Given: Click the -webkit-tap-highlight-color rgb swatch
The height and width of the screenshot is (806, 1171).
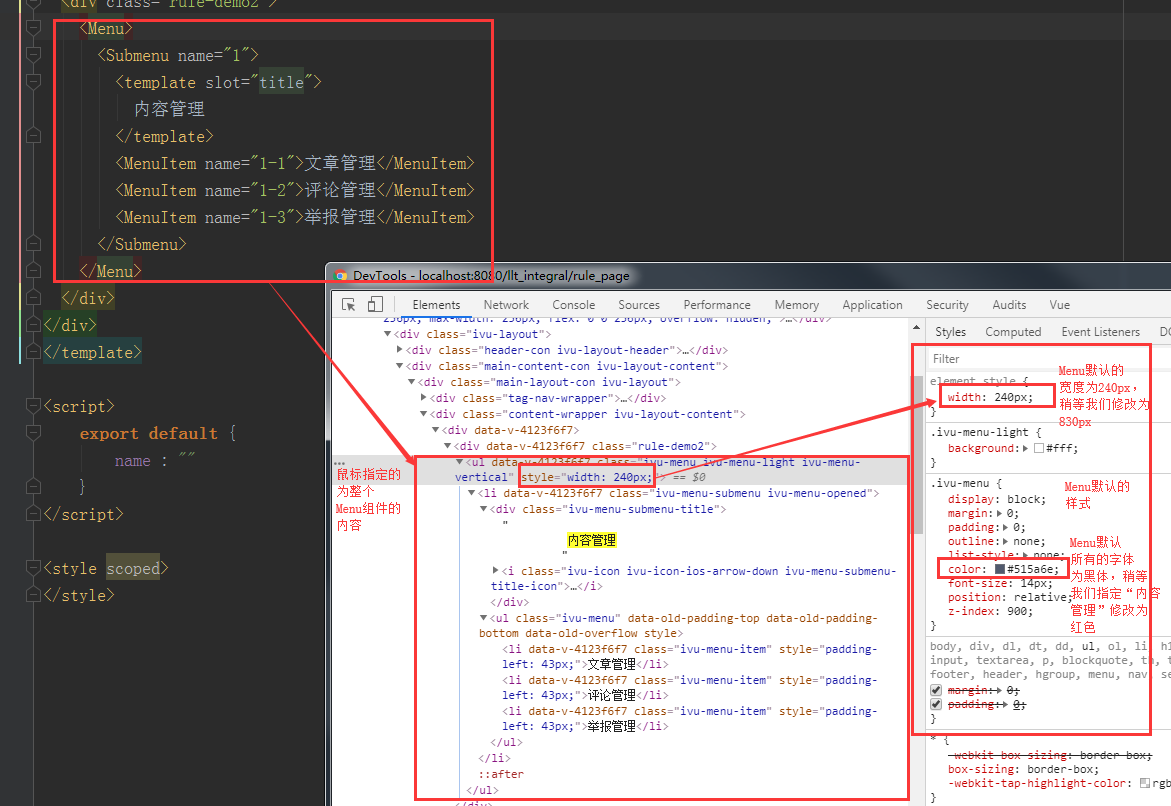Looking at the screenshot, I should pos(1145,783).
